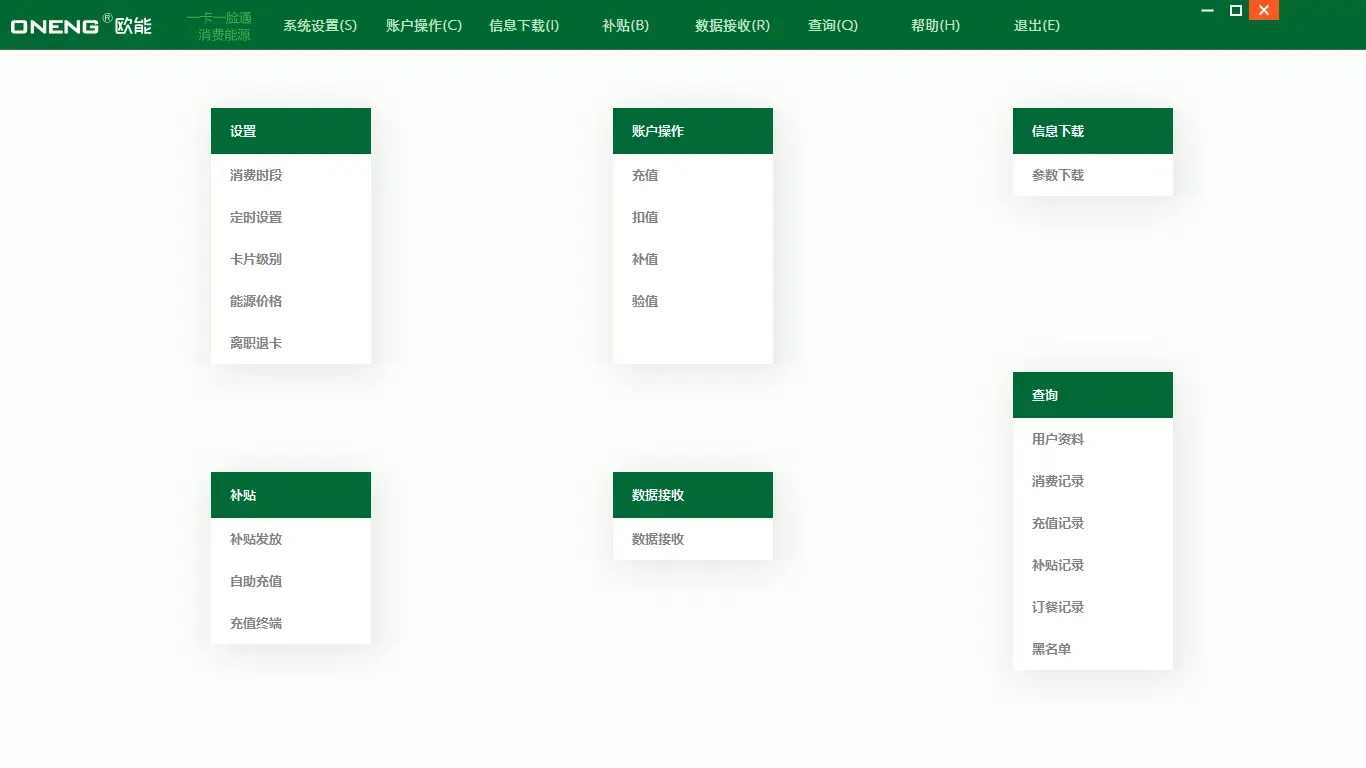Open 能源价格 settings
Screen dimensions: 1366x768
click(x=254, y=301)
